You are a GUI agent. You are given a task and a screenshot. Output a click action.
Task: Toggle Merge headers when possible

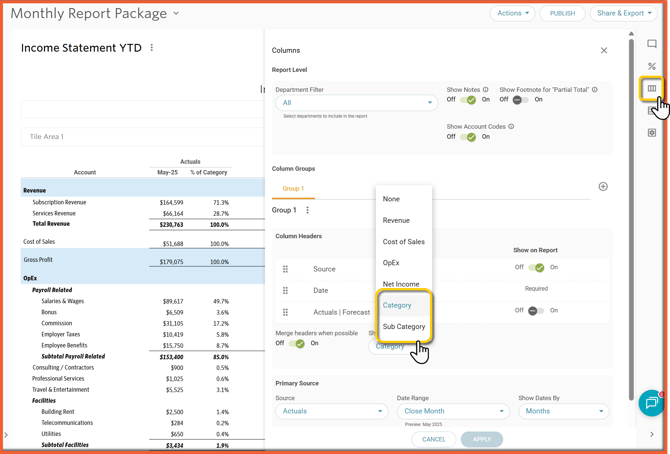pos(297,343)
